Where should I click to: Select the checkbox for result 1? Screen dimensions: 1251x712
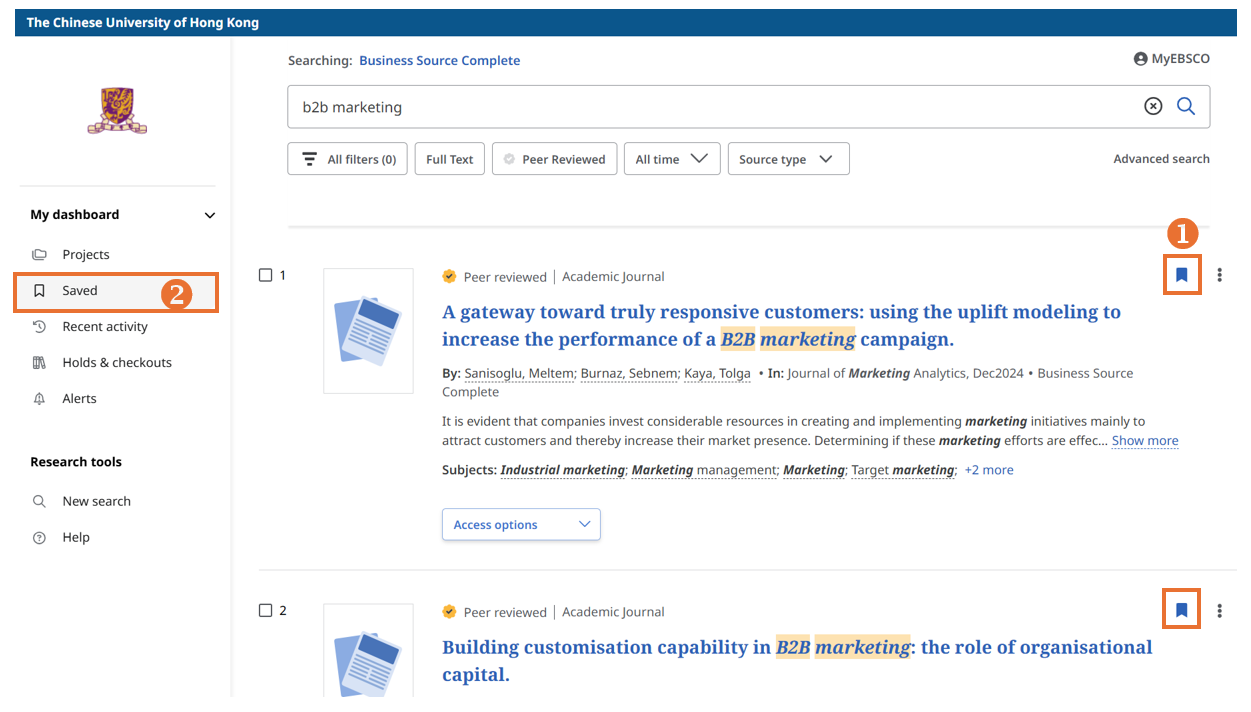265,275
